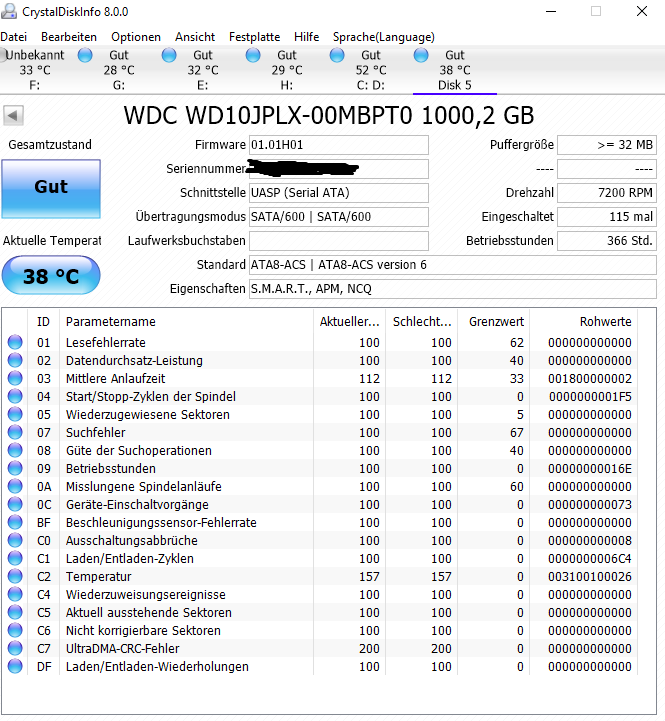Click raw value 0000000006C4 in Laden/Entladen-Zyklen row
Viewport: 665px width, 721px height.
click(590, 559)
